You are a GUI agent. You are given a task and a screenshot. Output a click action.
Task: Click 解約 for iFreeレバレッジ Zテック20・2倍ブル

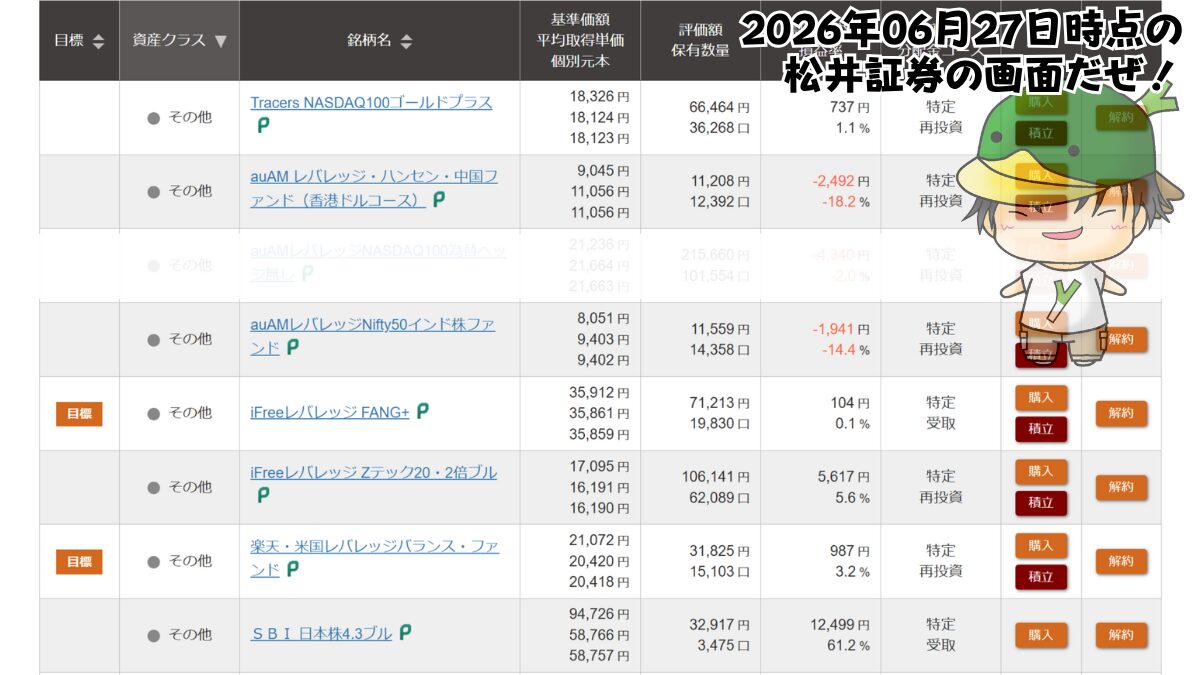[x=1121, y=487]
